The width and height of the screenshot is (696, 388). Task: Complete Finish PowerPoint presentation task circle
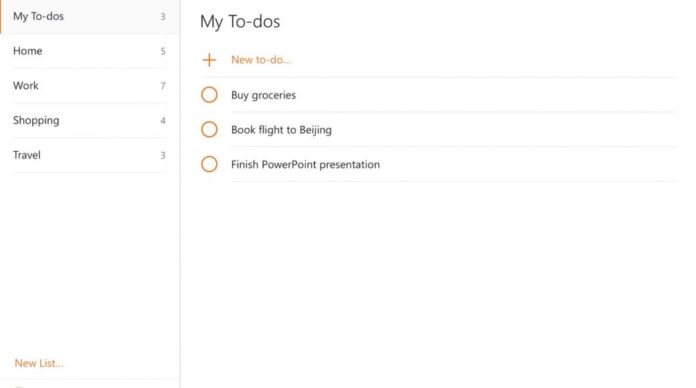click(209, 164)
